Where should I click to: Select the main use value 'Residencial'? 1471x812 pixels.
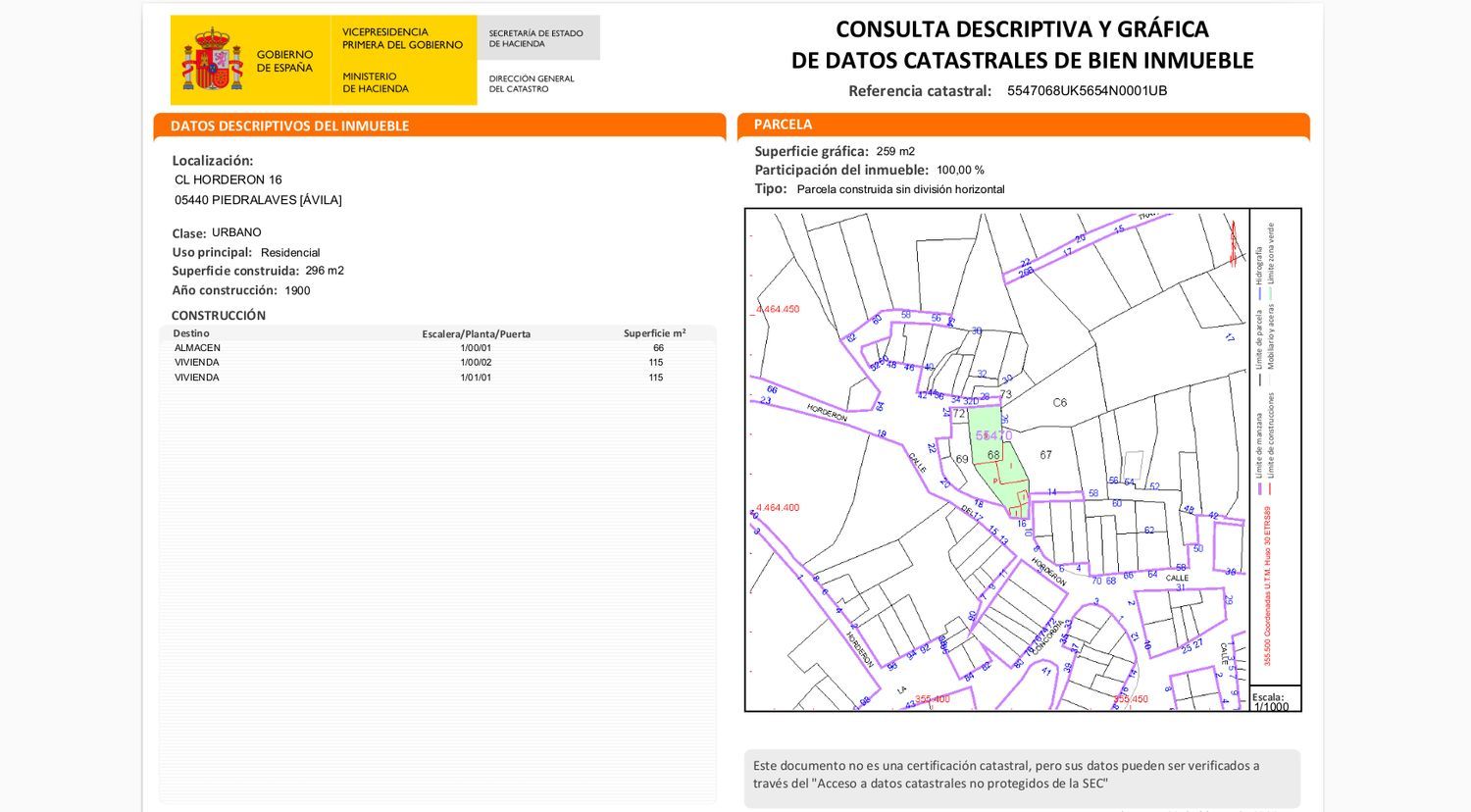[x=290, y=253]
